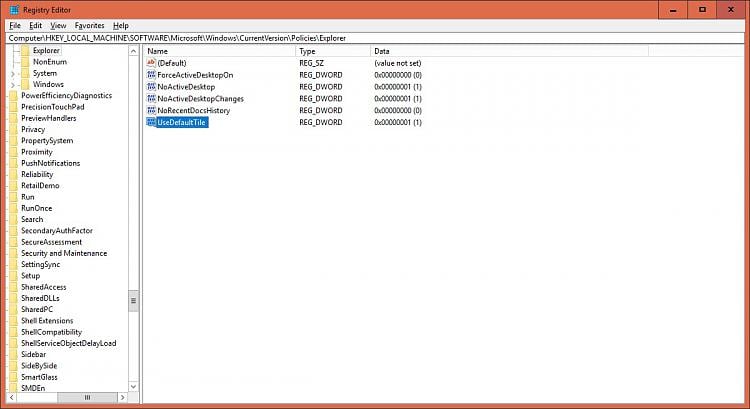The width and height of the screenshot is (750, 409).
Task: Click the (Default) string value icon
Action: click(x=151, y=63)
